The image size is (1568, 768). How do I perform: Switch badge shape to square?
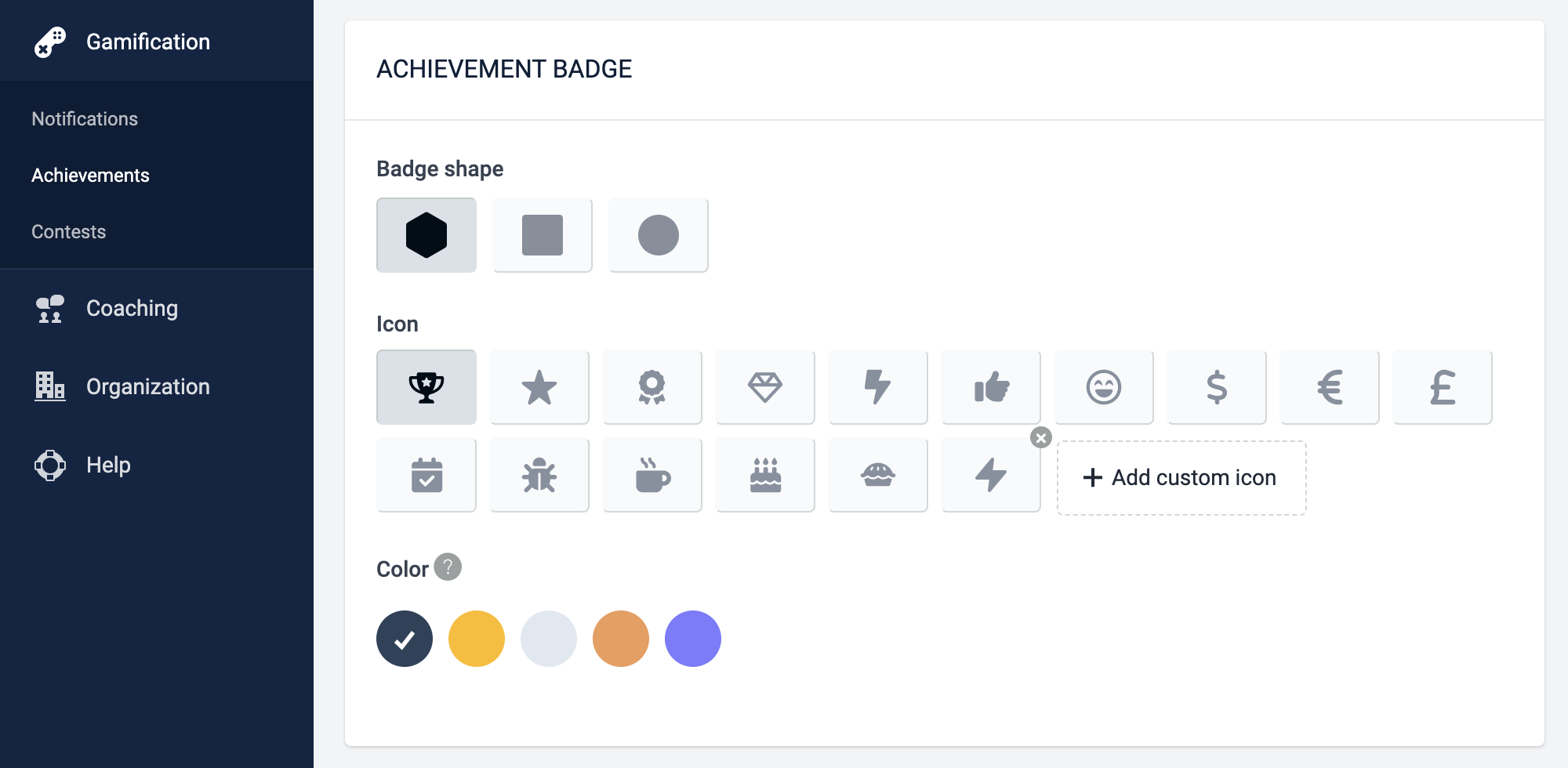(543, 235)
